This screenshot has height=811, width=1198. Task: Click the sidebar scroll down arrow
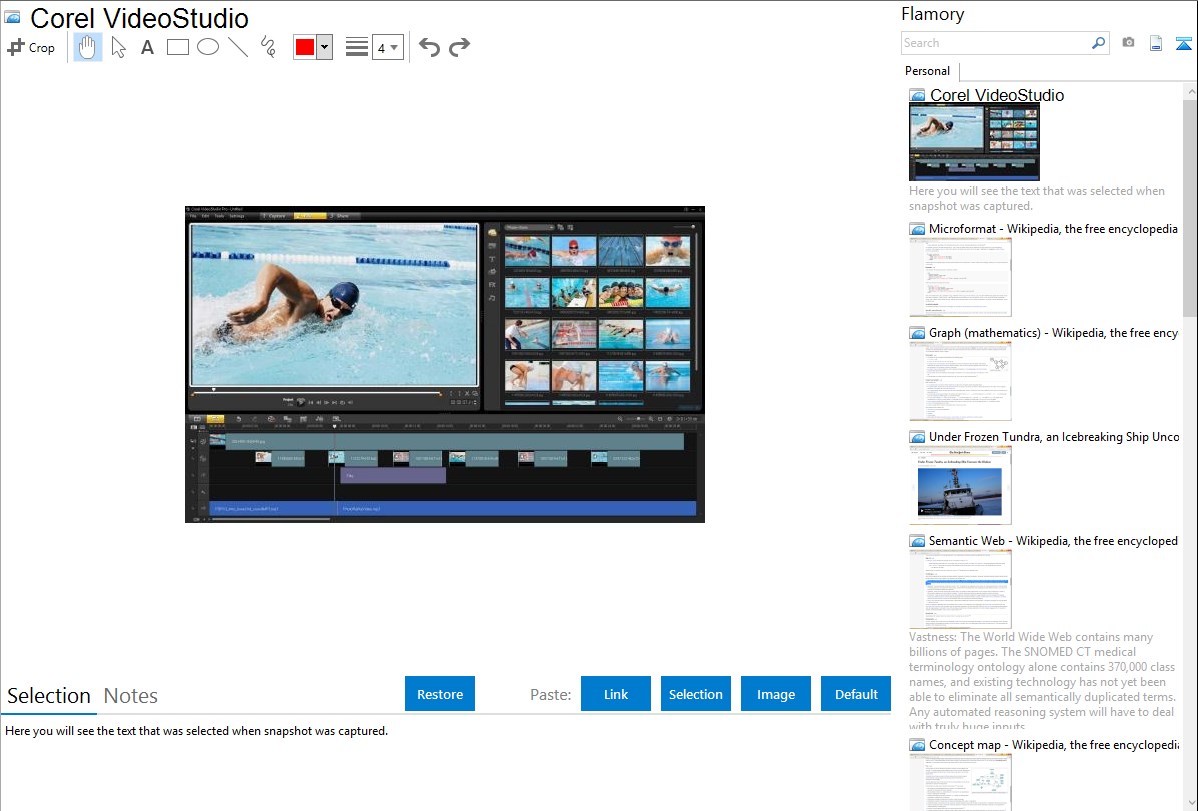1190,803
